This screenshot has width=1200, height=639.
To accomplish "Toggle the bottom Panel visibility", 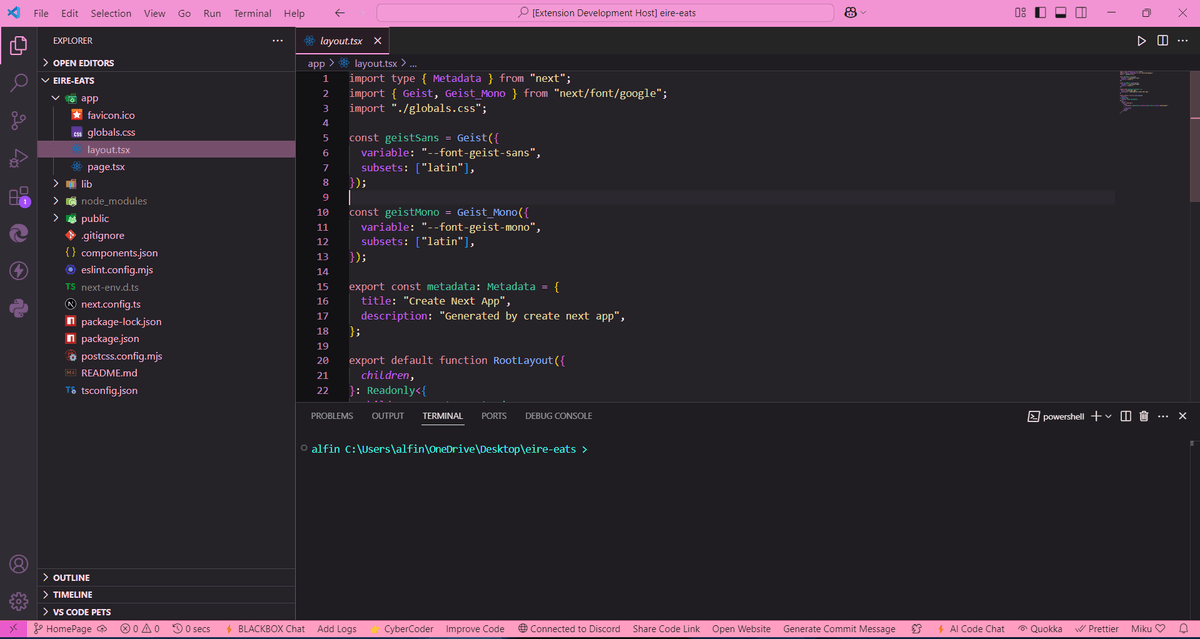I will click(1061, 13).
